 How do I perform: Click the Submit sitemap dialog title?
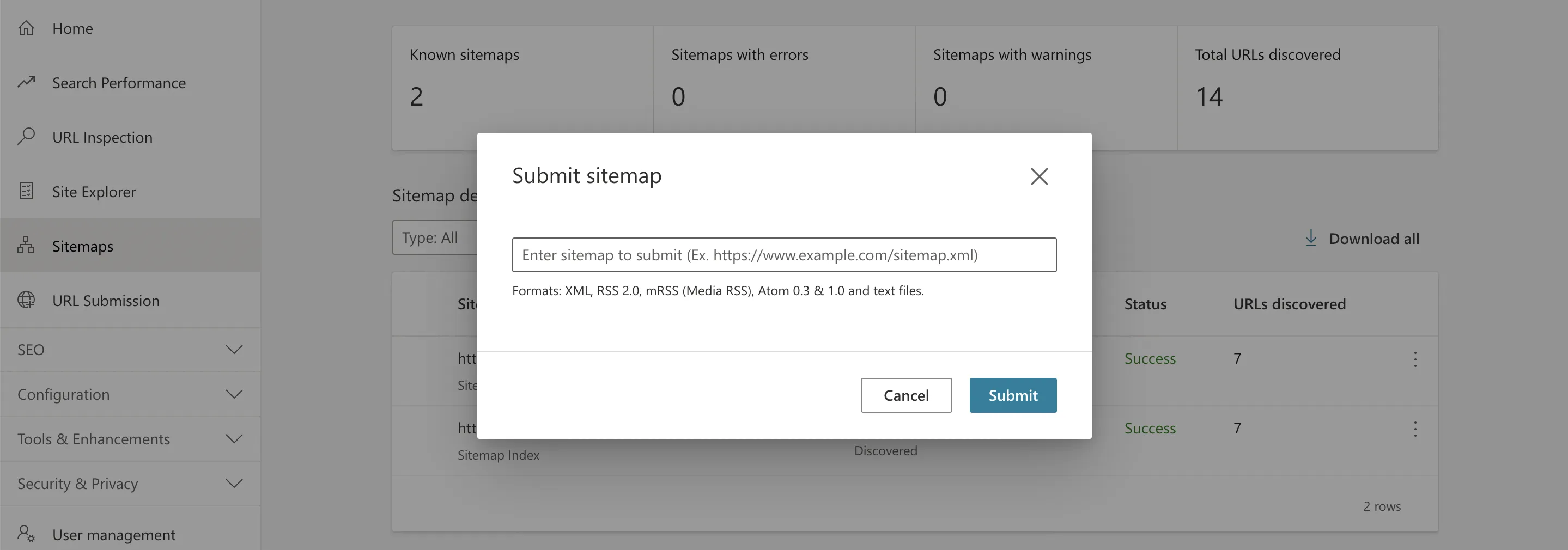click(x=587, y=175)
